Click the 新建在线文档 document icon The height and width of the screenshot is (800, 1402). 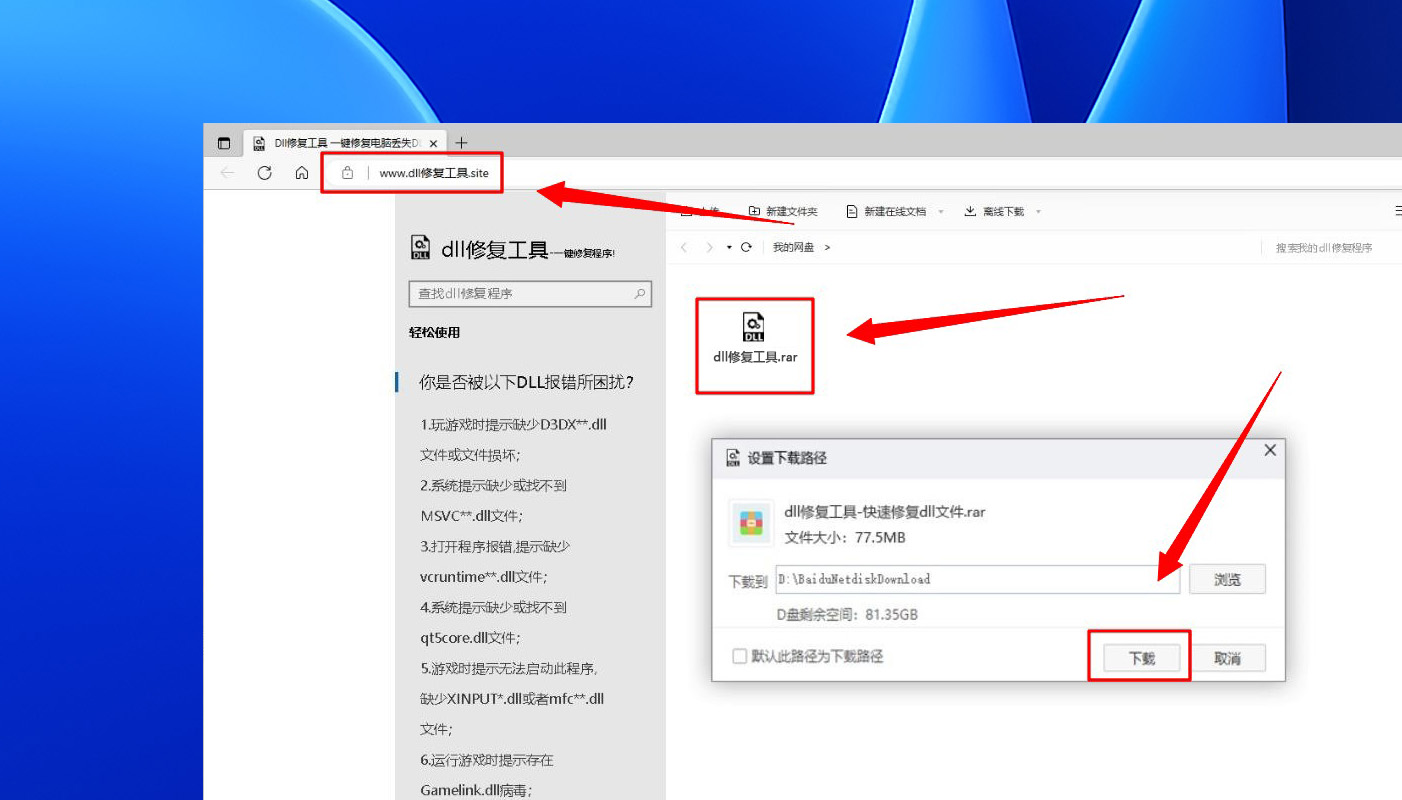852,211
